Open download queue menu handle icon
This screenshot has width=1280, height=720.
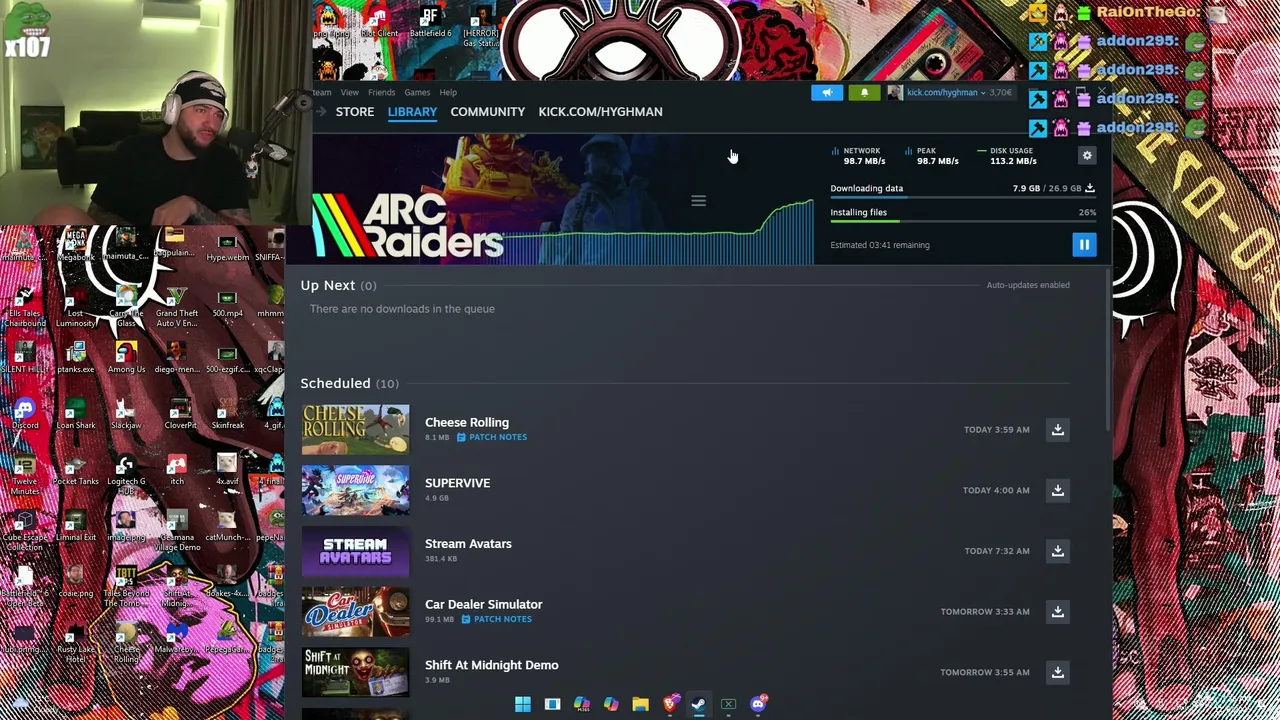coord(698,201)
